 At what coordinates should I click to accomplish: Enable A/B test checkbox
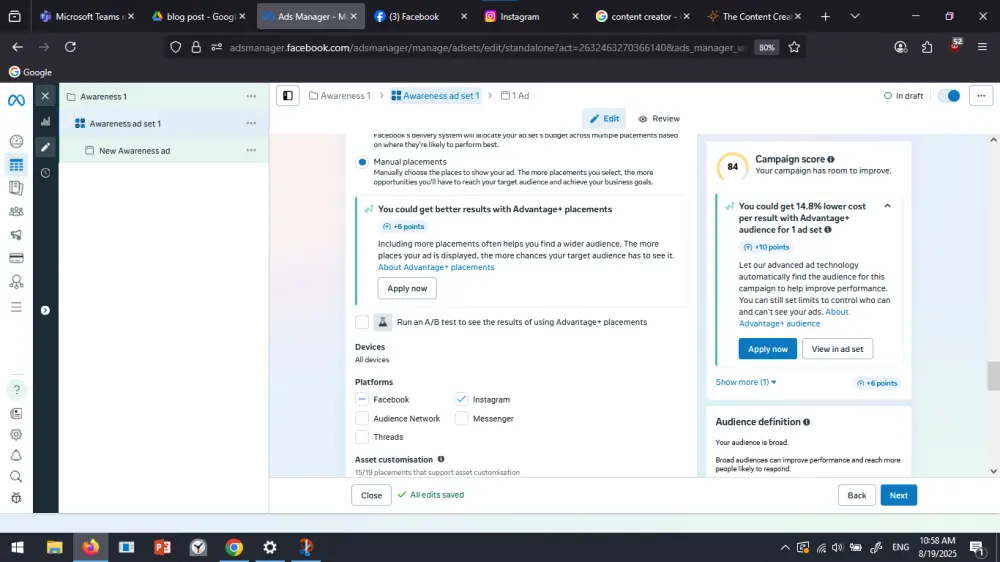pos(362,322)
